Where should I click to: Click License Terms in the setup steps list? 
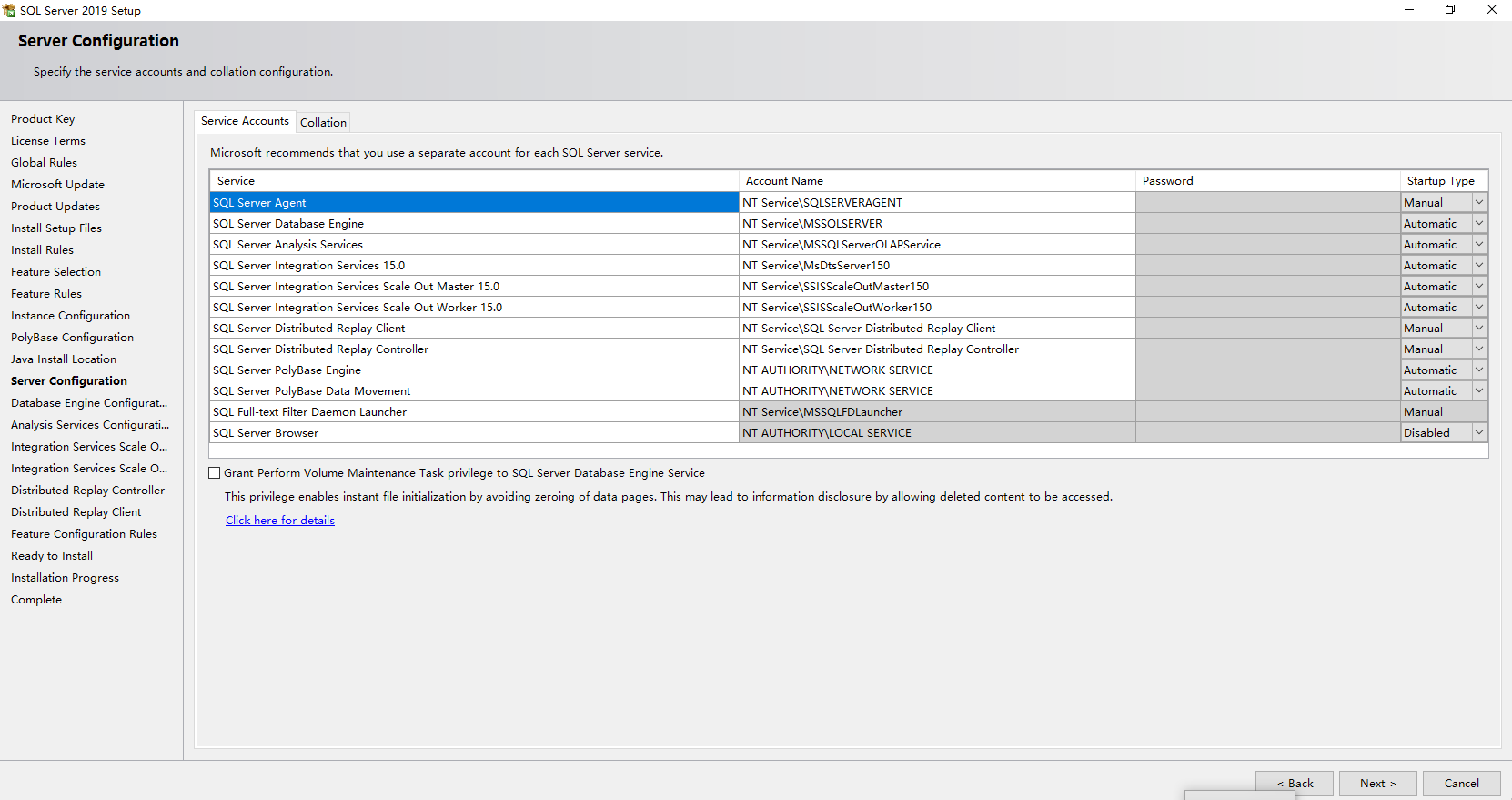point(48,141)
